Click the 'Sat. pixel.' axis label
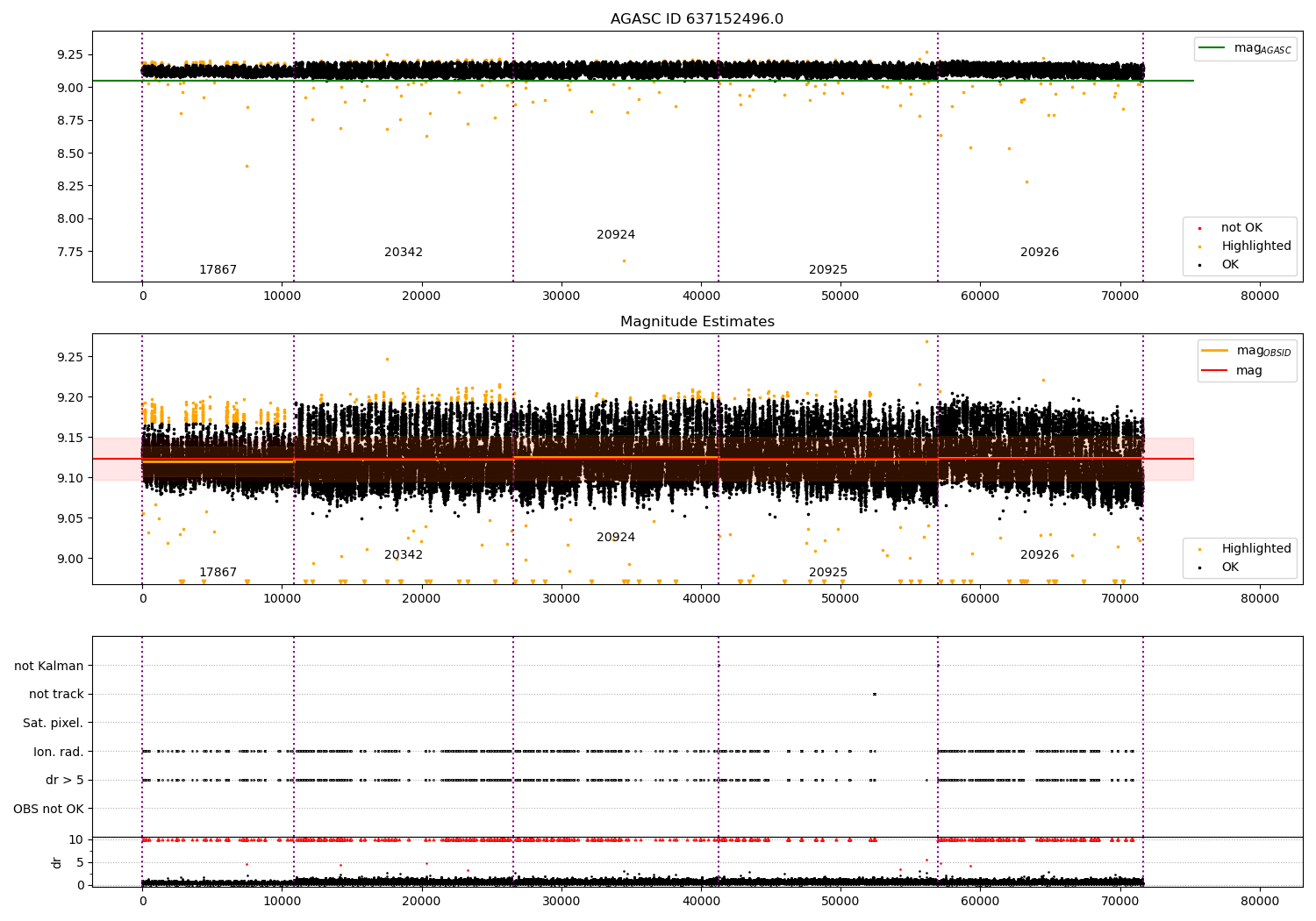This screenshot has height=921, width=1316. pos(54,724)
